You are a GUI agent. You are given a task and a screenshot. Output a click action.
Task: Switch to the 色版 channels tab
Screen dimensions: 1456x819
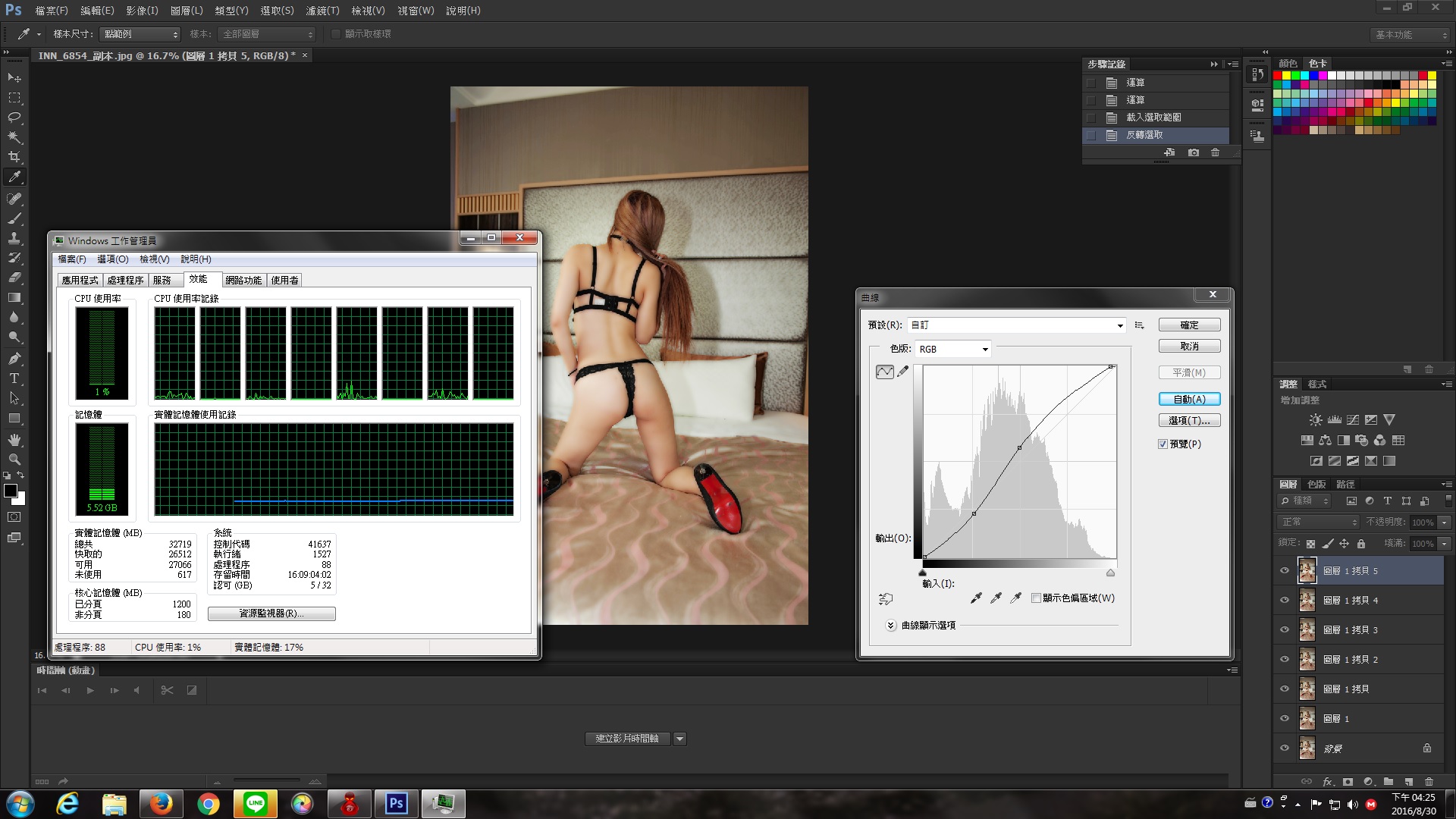click(1316, 485)
